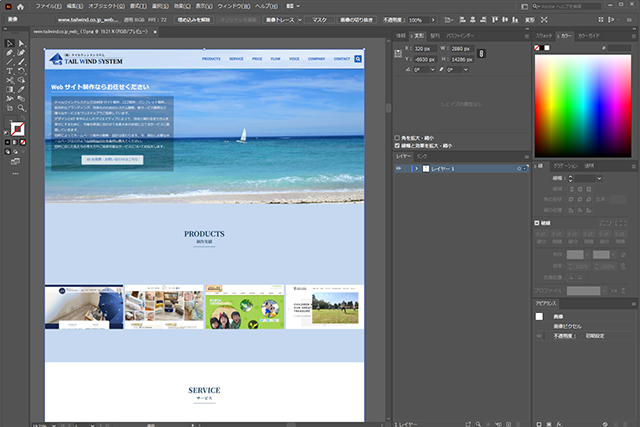Select the Symbol Sprayer tool
This screenshot has height=427, width=640.
click(x=9, y=99)
